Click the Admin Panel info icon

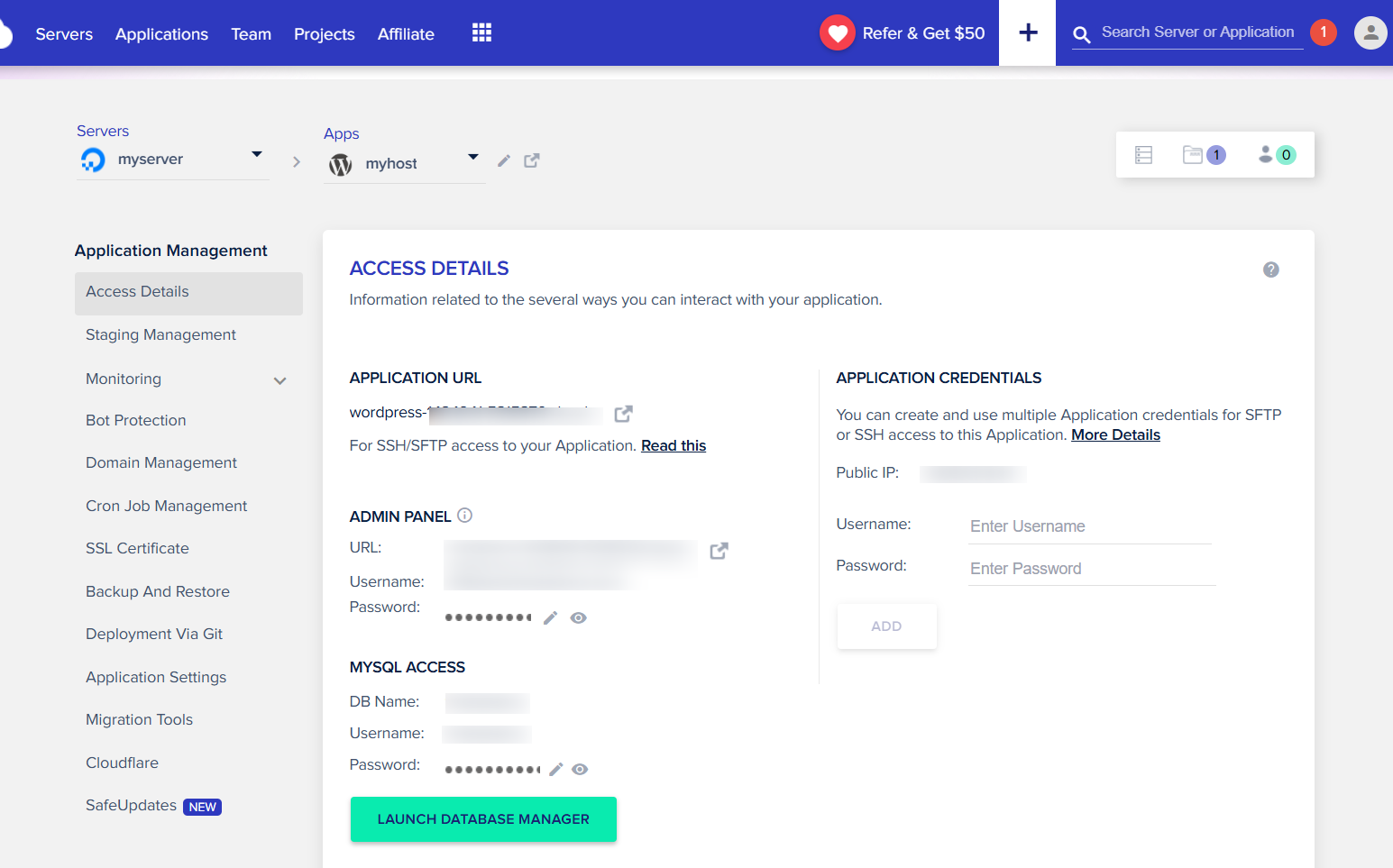click(464, 516)
